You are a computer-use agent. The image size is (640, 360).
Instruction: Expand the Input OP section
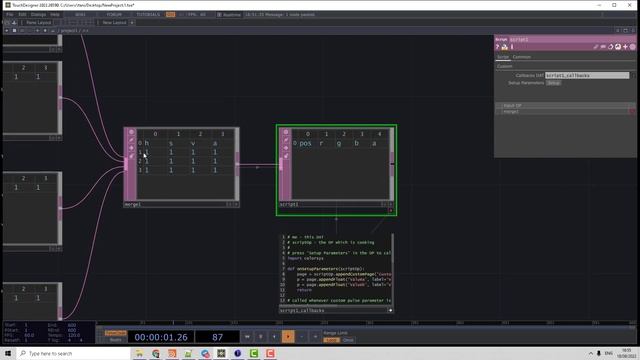coord(565,106)
